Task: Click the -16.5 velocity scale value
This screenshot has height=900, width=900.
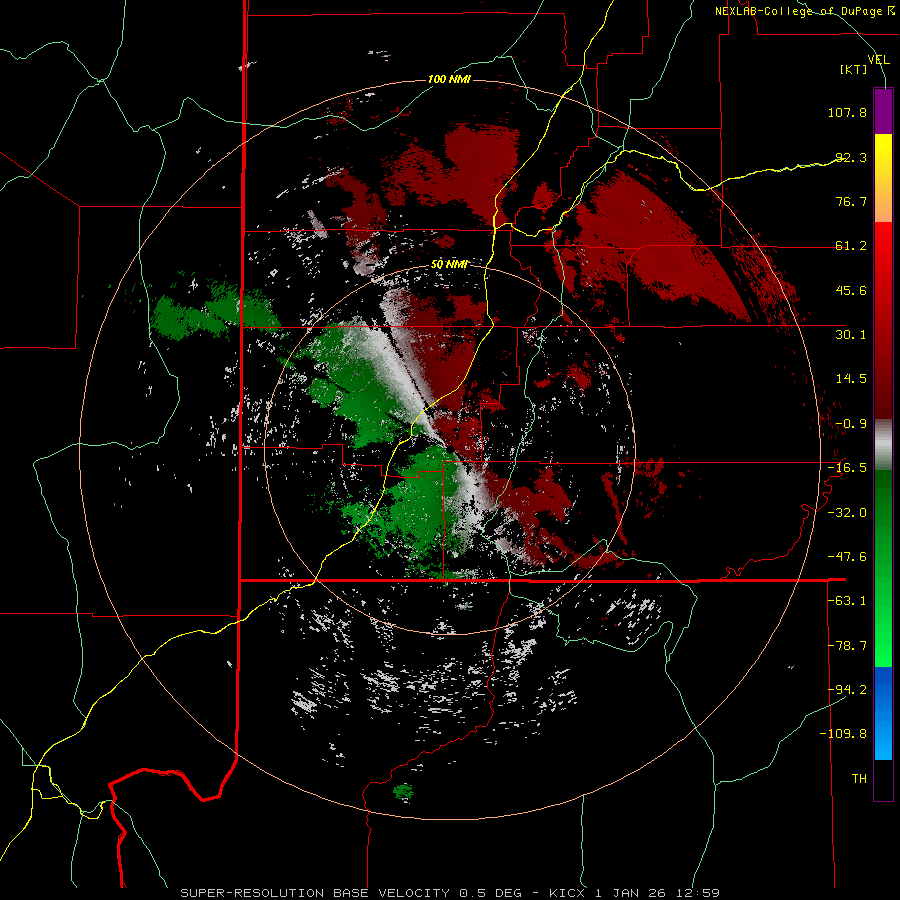Action: coord(847,467)
